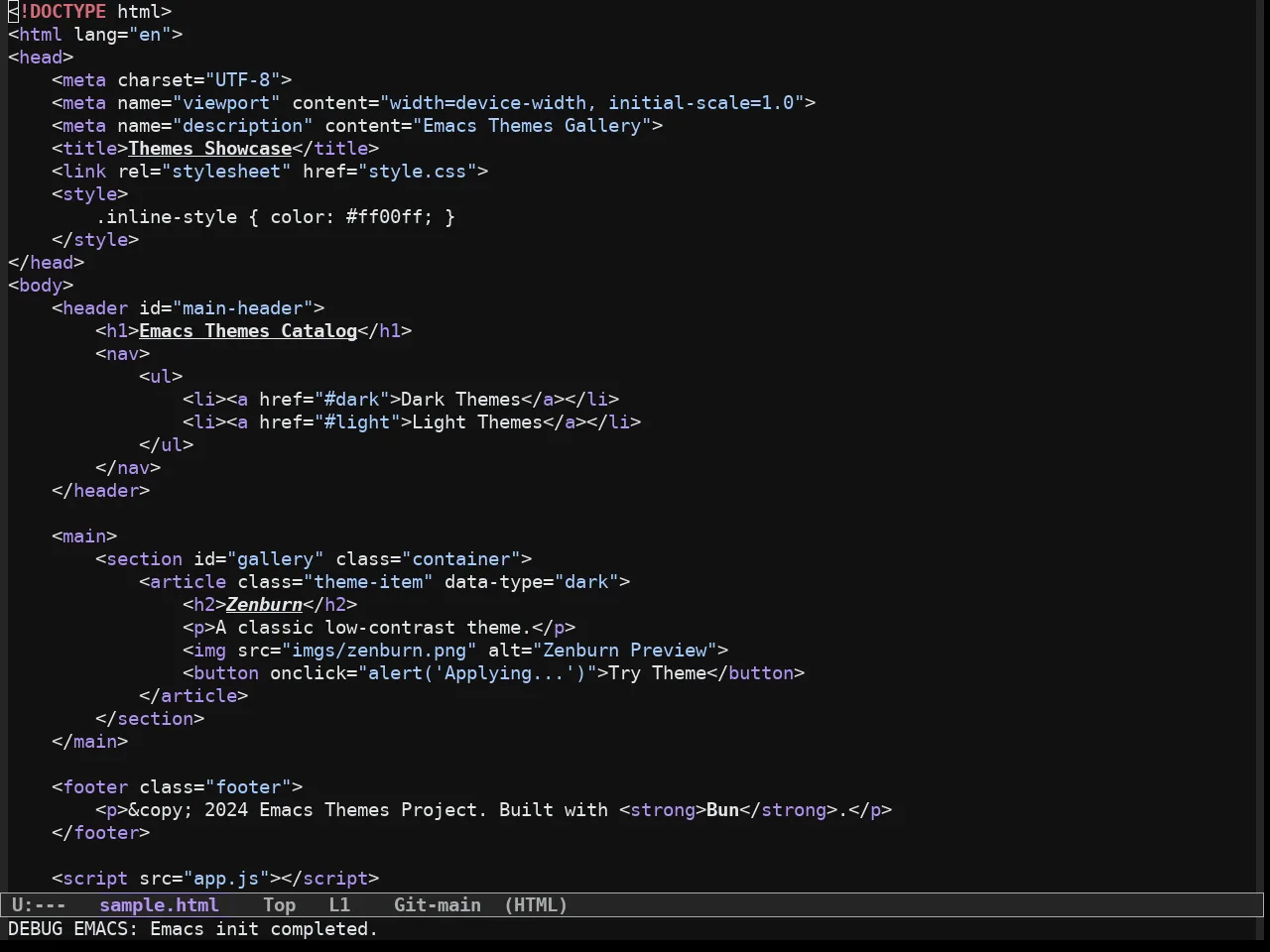Click the Dark Themes link text
The height and width of the screenshot is (952, 1270).
461,400
